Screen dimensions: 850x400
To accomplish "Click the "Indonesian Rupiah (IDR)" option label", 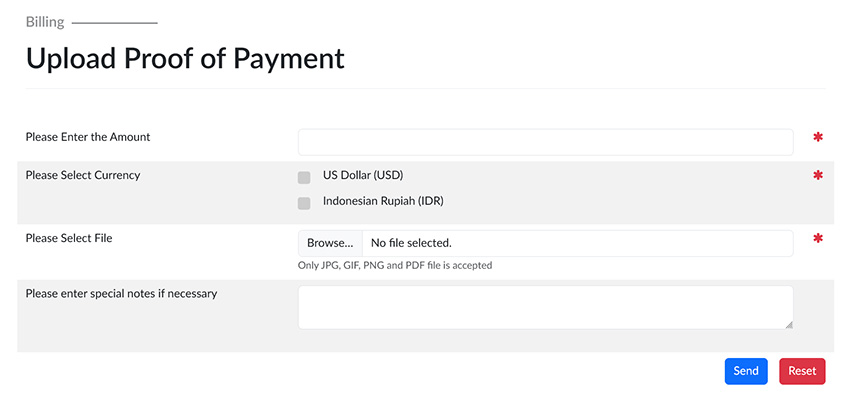I will tap(383, 202).
